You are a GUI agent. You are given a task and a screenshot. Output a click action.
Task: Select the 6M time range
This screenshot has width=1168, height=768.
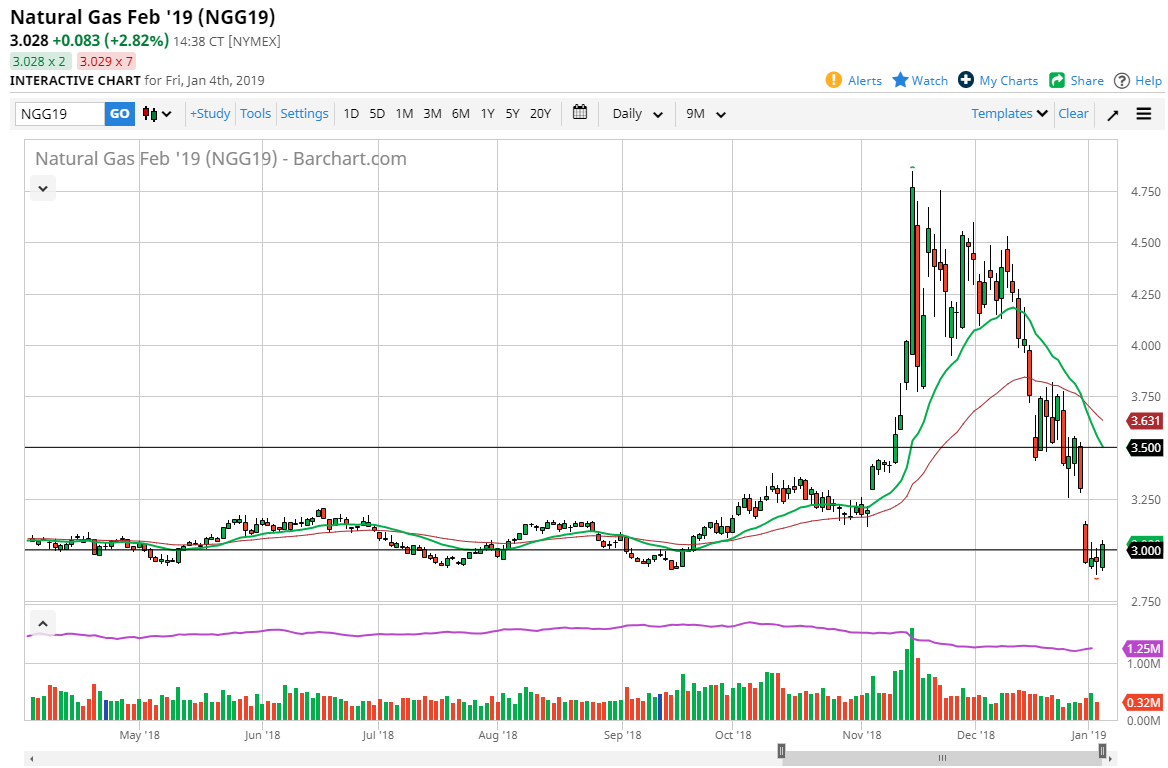[x=460, y=114]
